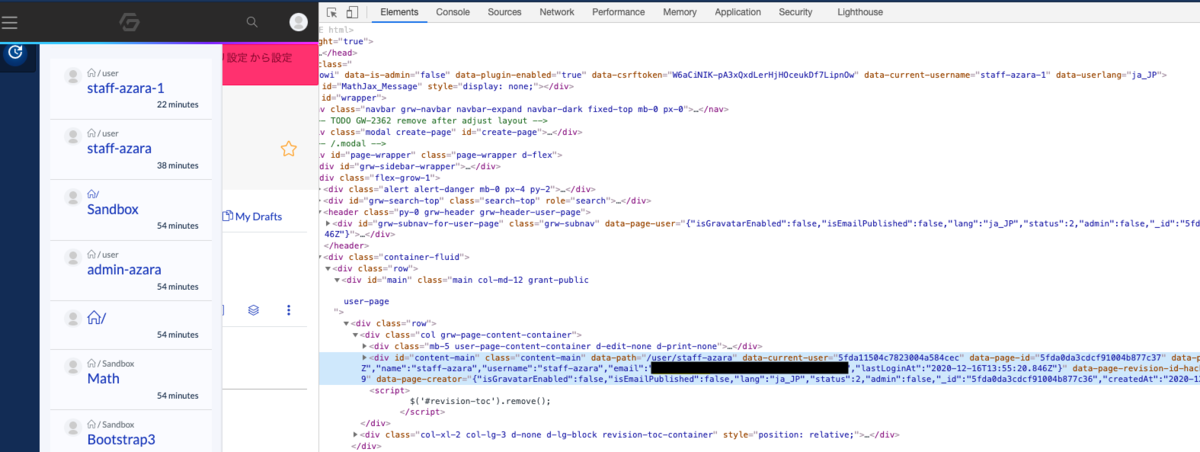
Task: Open the staff-azara-1 recent page
Action: [126, 88]
